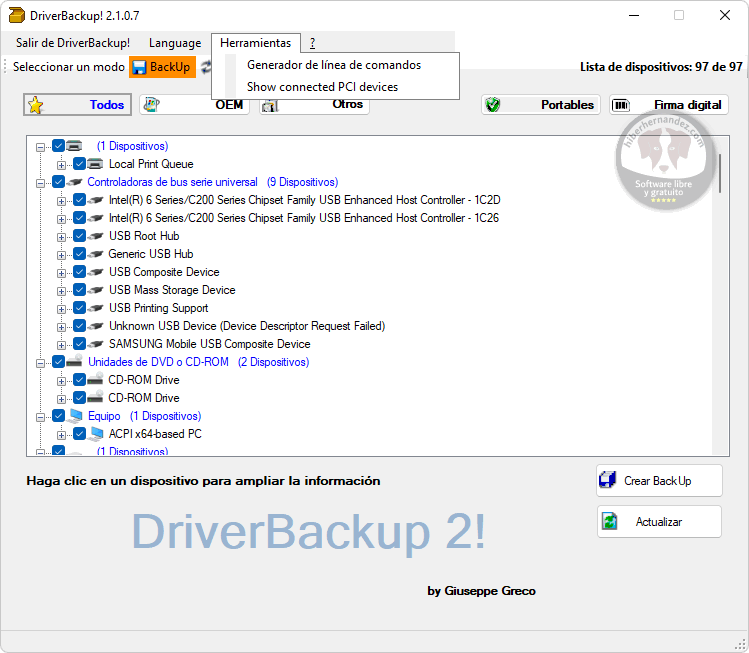The height and width of the screenshot is (653, 749).
Task: Select the Portables filter button
Action: [541, 105]
